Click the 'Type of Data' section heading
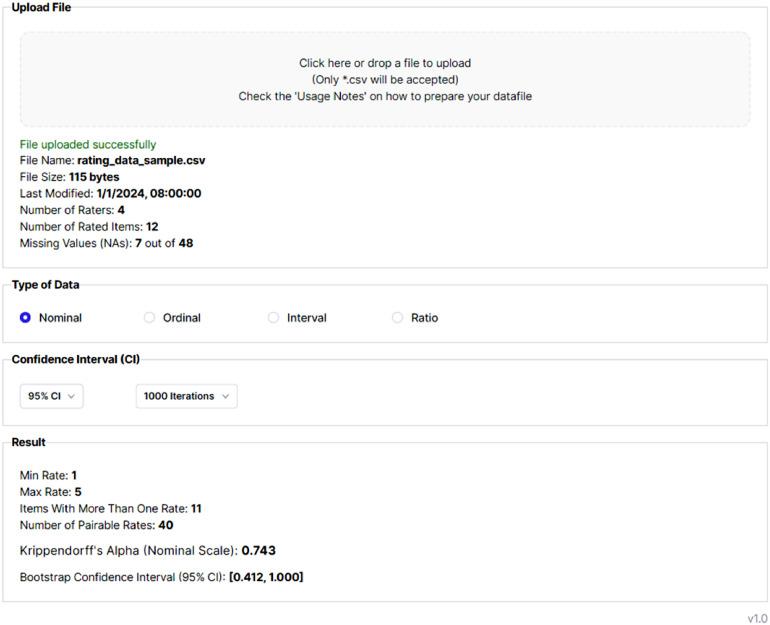Image resolution: width=770 pixels, height=625 pixels. [46, 285]
